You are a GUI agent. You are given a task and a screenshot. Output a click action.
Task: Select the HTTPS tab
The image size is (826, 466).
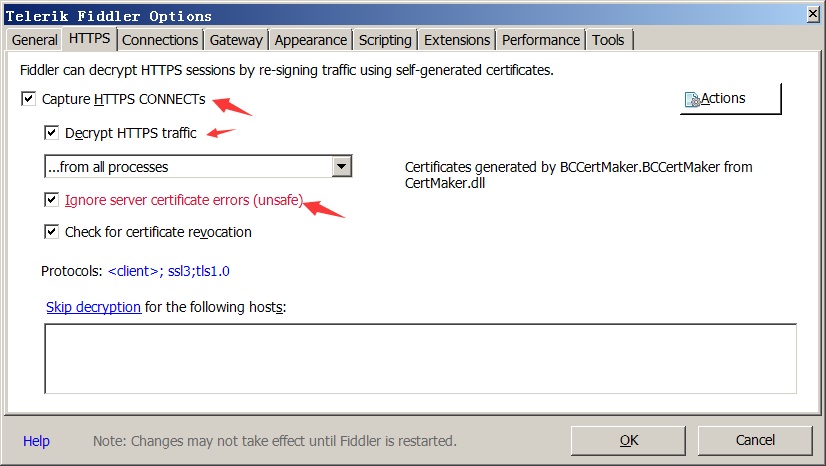(89, 38)
